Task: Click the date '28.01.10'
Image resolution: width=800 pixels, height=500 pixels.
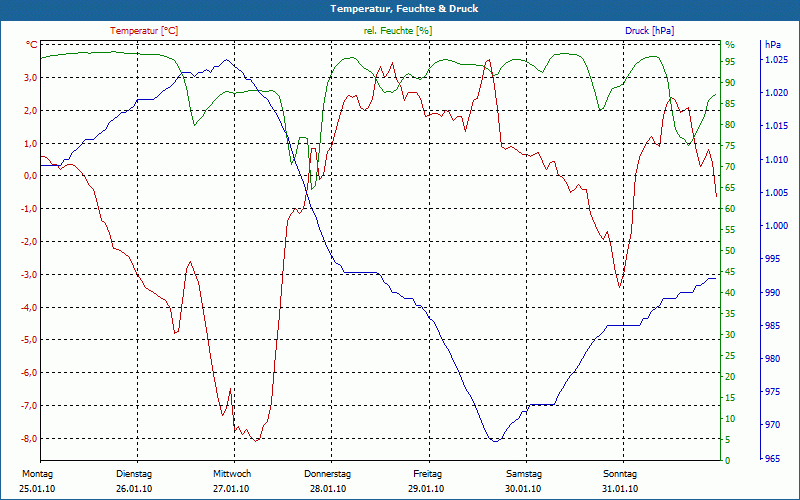Action: point(328,489)
